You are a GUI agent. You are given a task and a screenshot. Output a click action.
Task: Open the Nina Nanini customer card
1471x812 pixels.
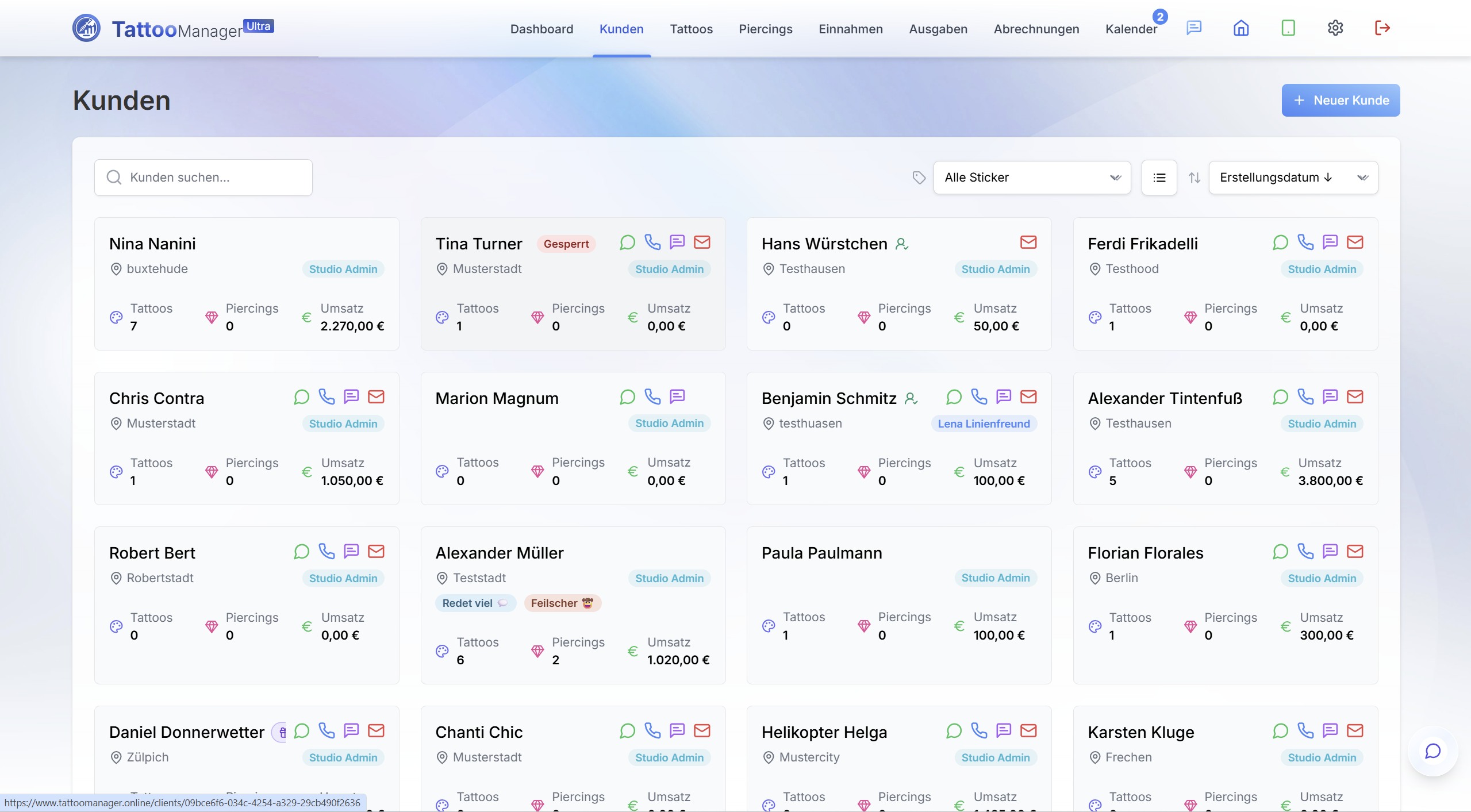(x=247, y=284)
